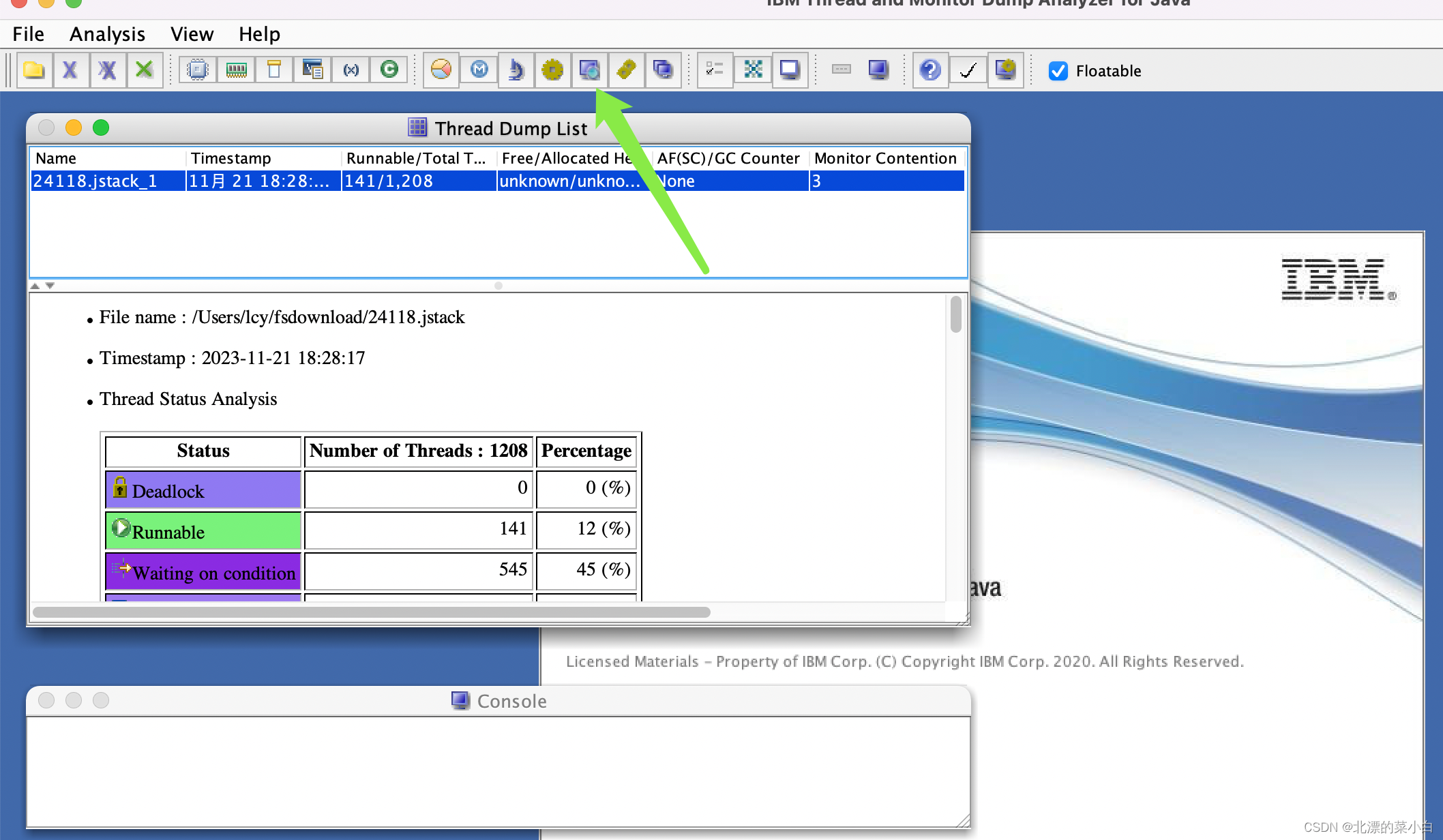Open the File menu

click(x=28, y=34)
